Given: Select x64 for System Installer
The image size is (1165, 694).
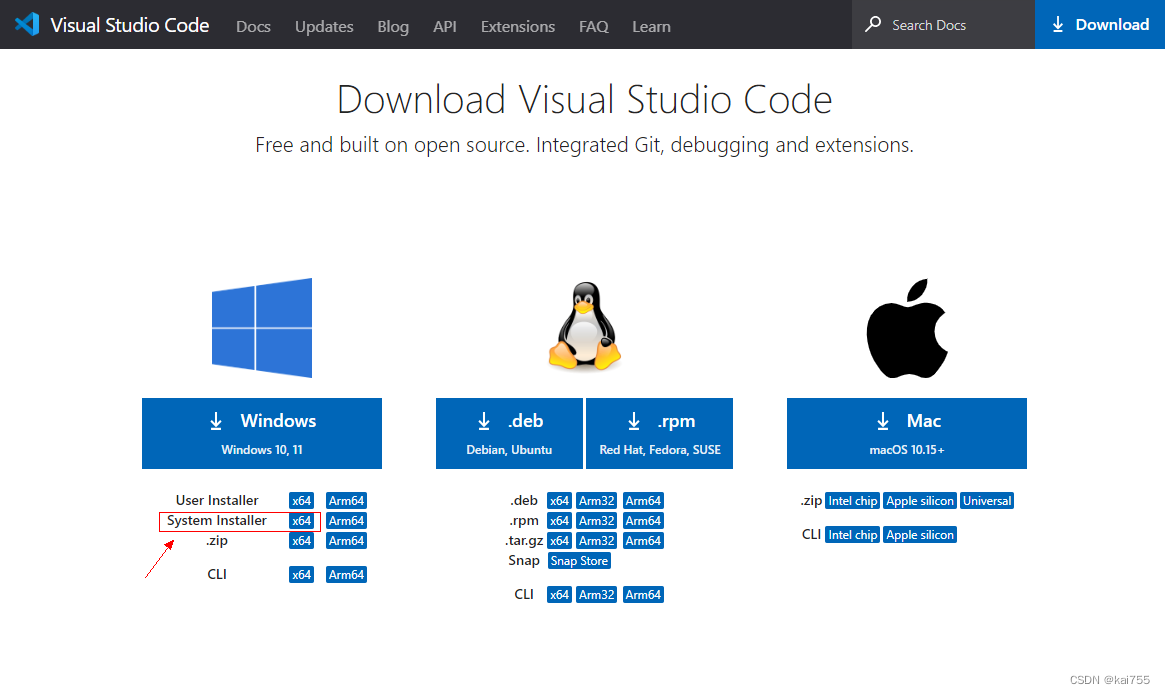Looking at the screenshot, I should (302, 521).
